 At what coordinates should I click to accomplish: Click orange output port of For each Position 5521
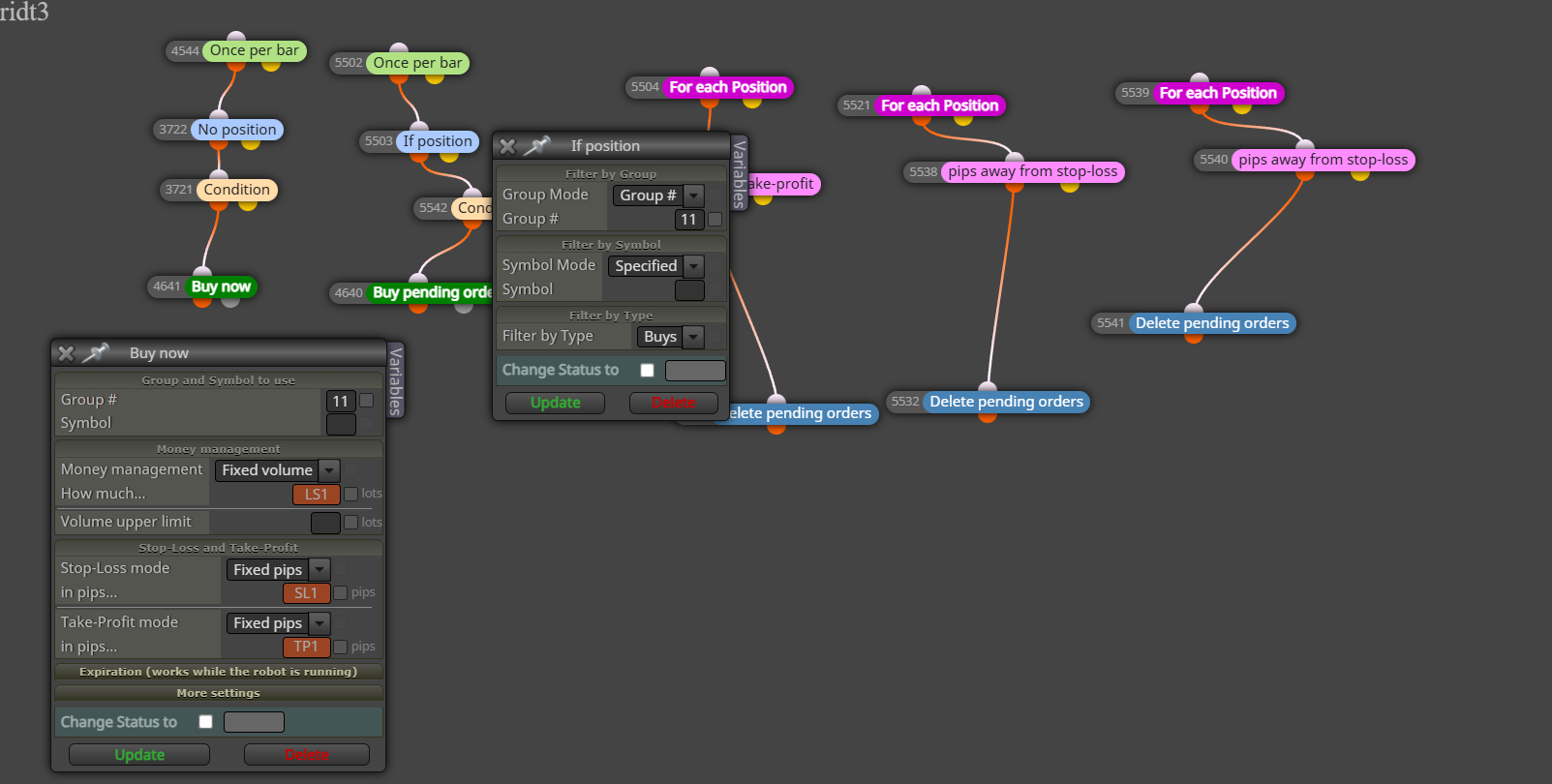coord(922,119)
